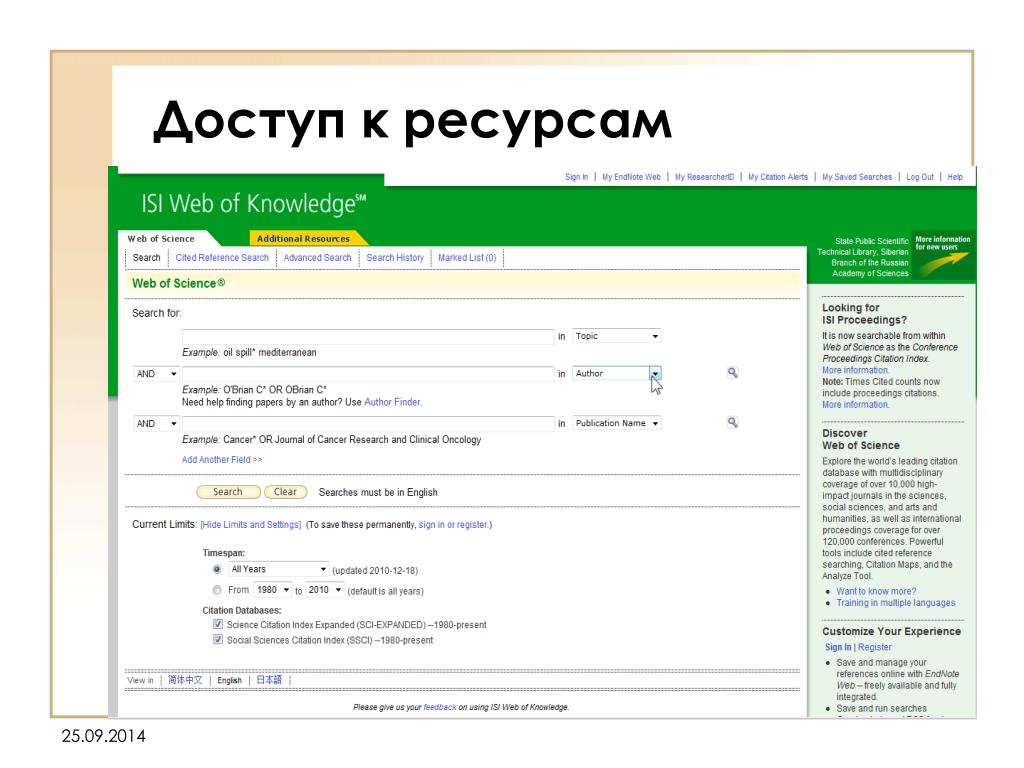The height and width of the screenshot is (768, 1024).
Task: Open the Author Finder link
Action: coord(392,402)
